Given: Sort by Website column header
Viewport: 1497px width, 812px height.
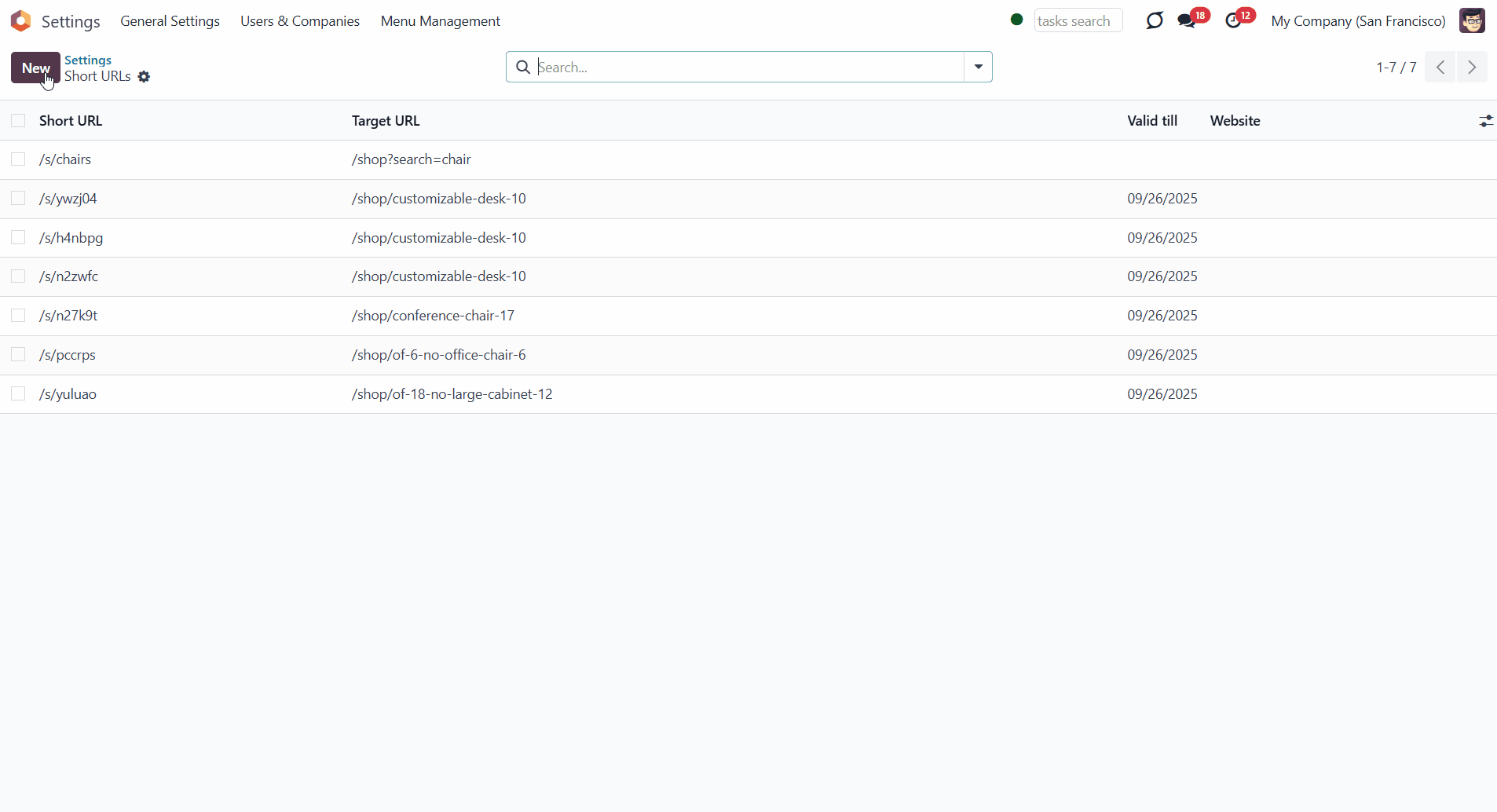Looking at the screenshot, I should tap(1235, 121).
